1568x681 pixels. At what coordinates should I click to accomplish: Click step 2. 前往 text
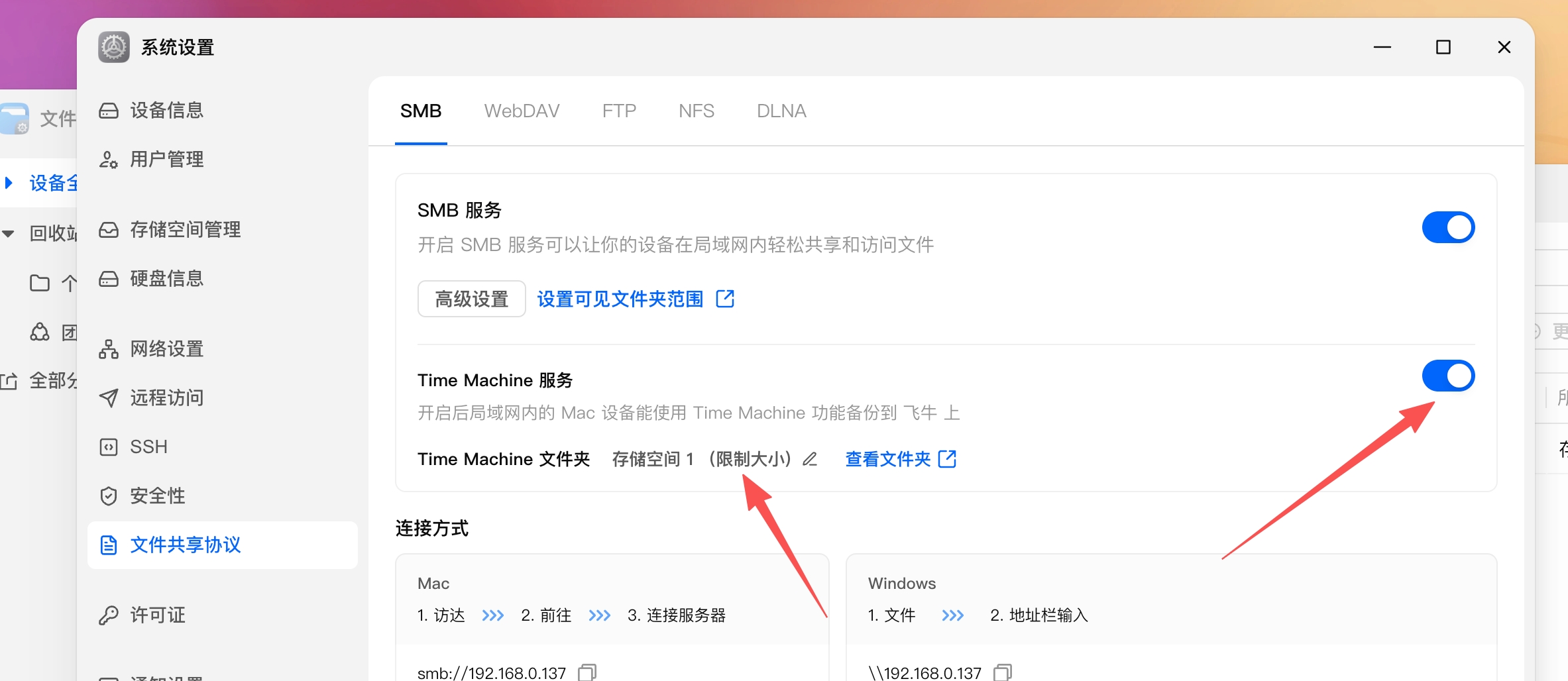point(546,615)
